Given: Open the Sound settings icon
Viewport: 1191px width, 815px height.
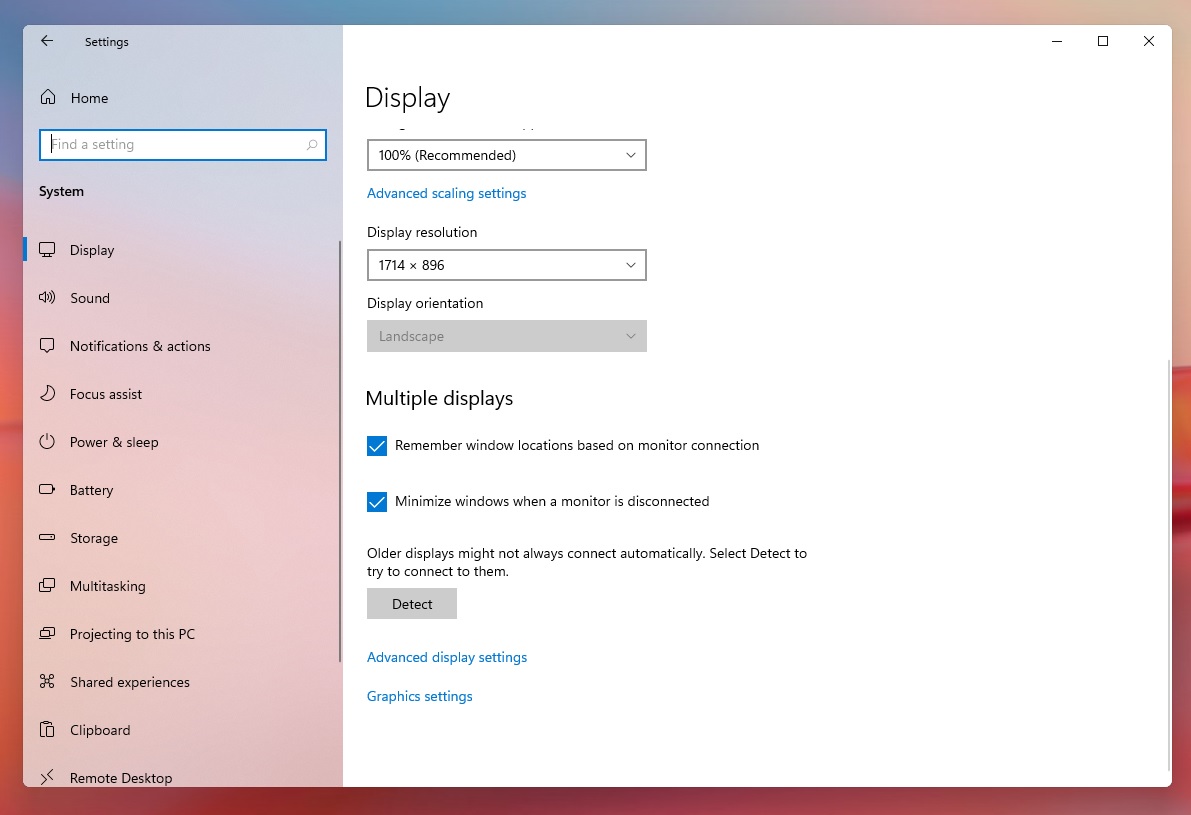Looking at the screenshot, I should [47, 298].
